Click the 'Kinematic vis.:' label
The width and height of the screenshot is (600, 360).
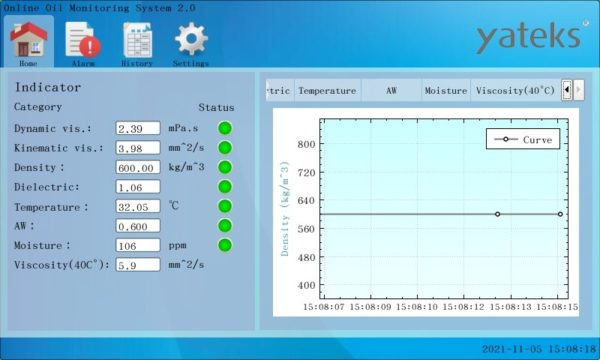(x=59, y=148)
